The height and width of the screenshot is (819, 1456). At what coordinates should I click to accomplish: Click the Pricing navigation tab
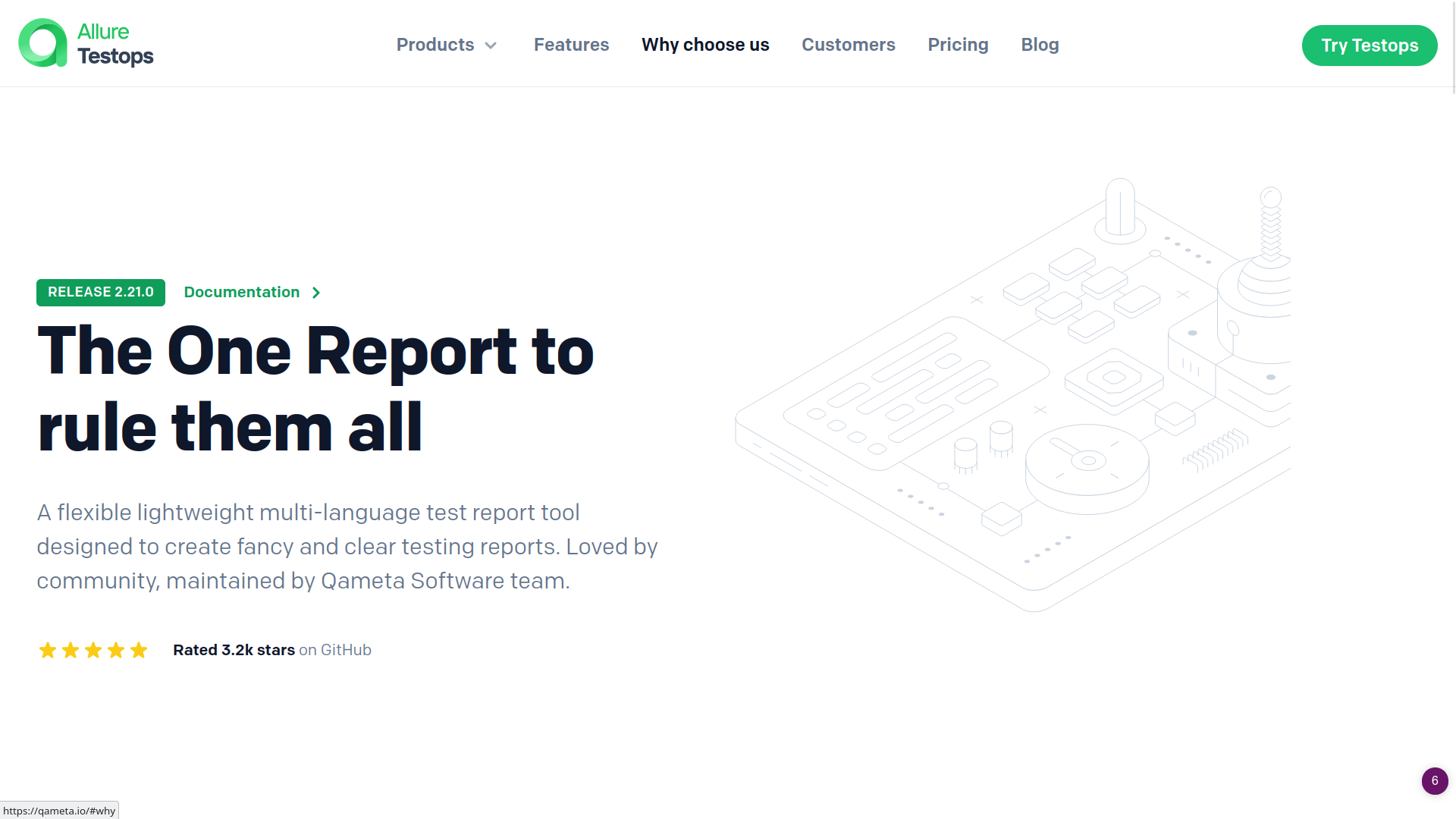(958, 44)
